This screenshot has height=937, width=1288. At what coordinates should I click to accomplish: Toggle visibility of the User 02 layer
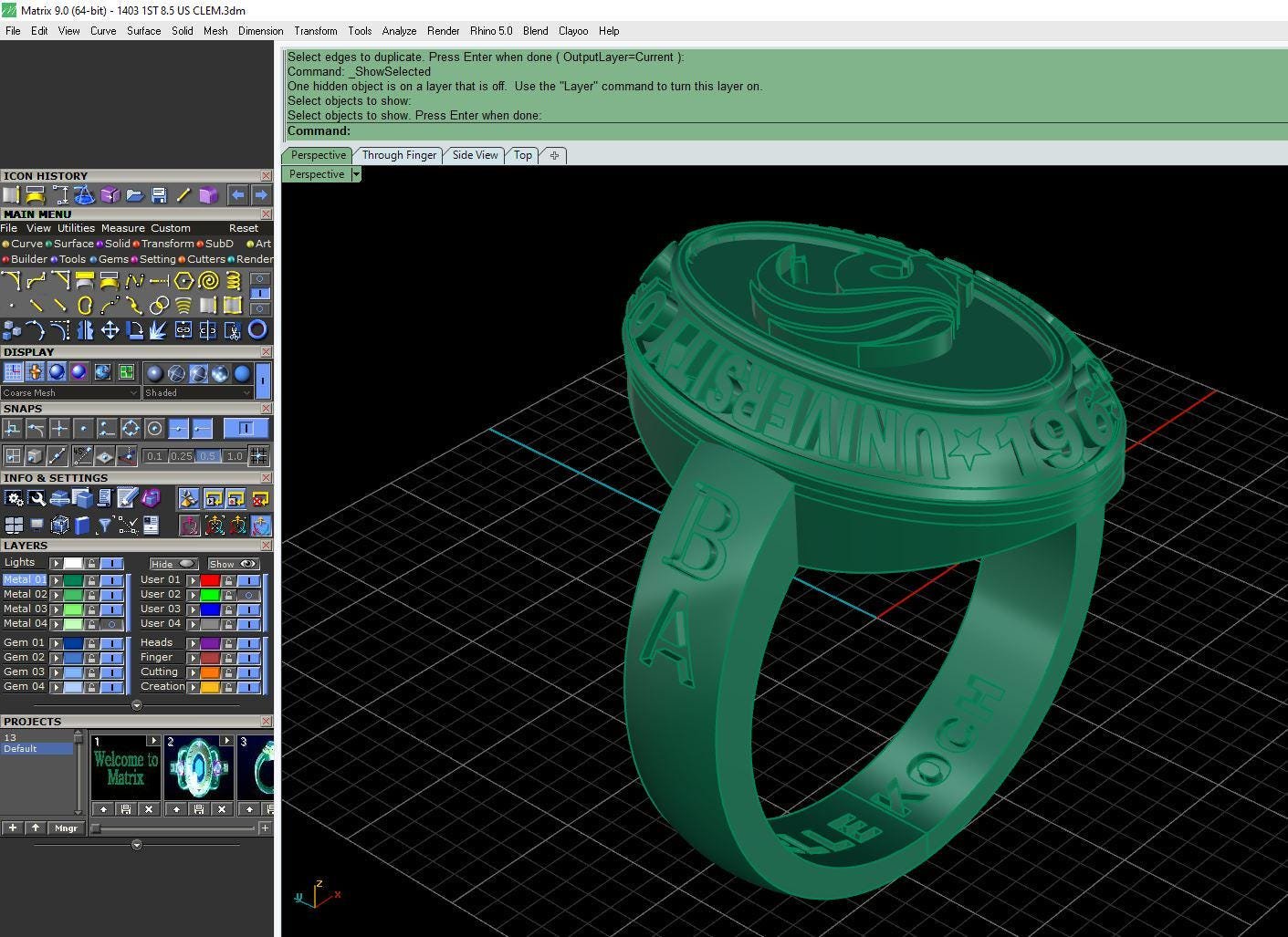tap(248, 595)
